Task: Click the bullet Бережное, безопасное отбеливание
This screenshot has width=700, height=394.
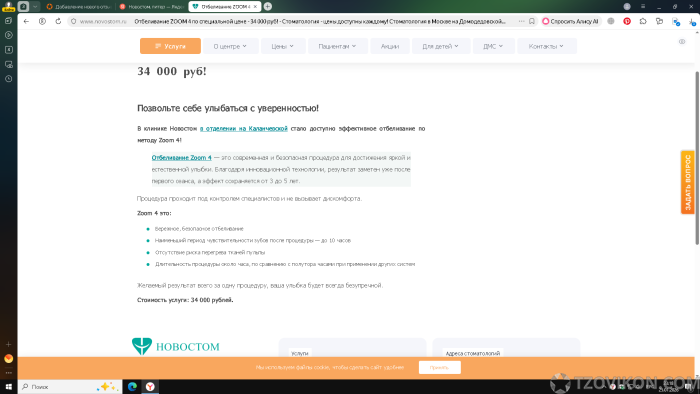Action: click(199, 228)
